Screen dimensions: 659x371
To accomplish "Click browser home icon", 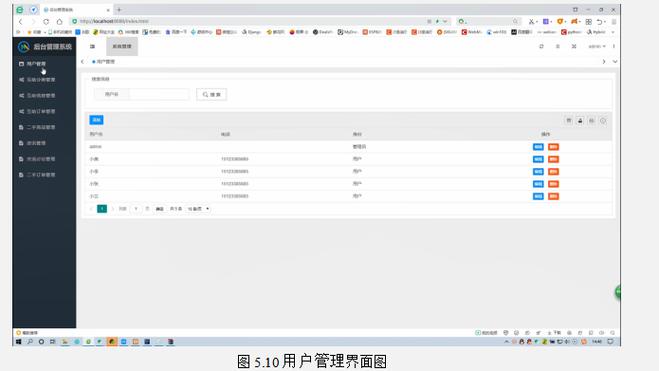I will [59, 21].
